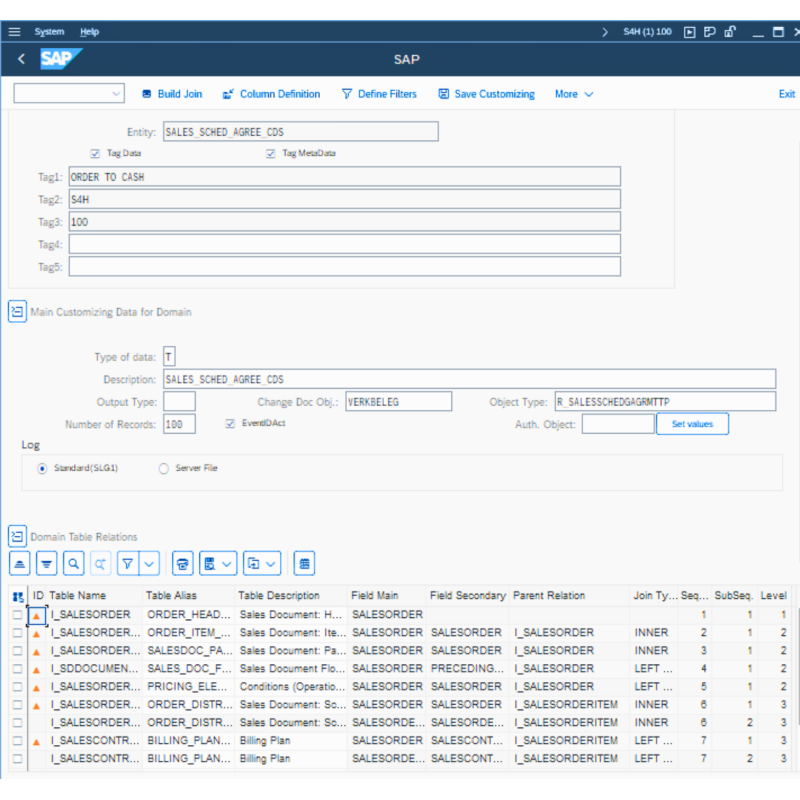Image resolution: width=800 pixels, height=800 pixels.
Task: Click the GUI scripting icon in the title bar
Action: pyautogui.click(x=690, y=31)
